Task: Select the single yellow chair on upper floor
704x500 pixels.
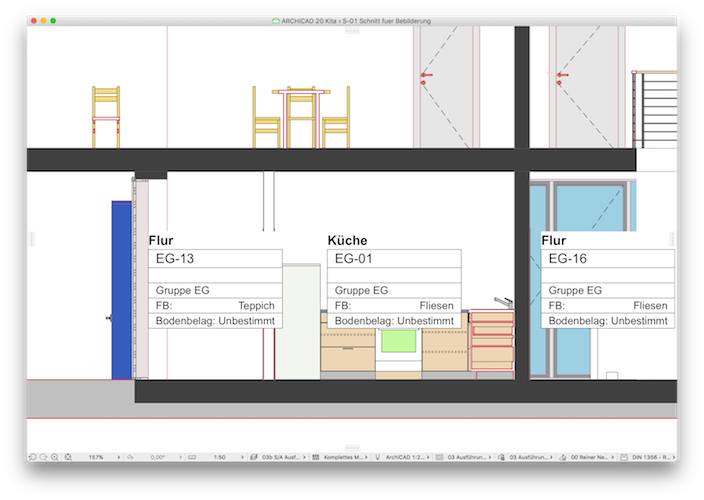Action: [106, 117]
